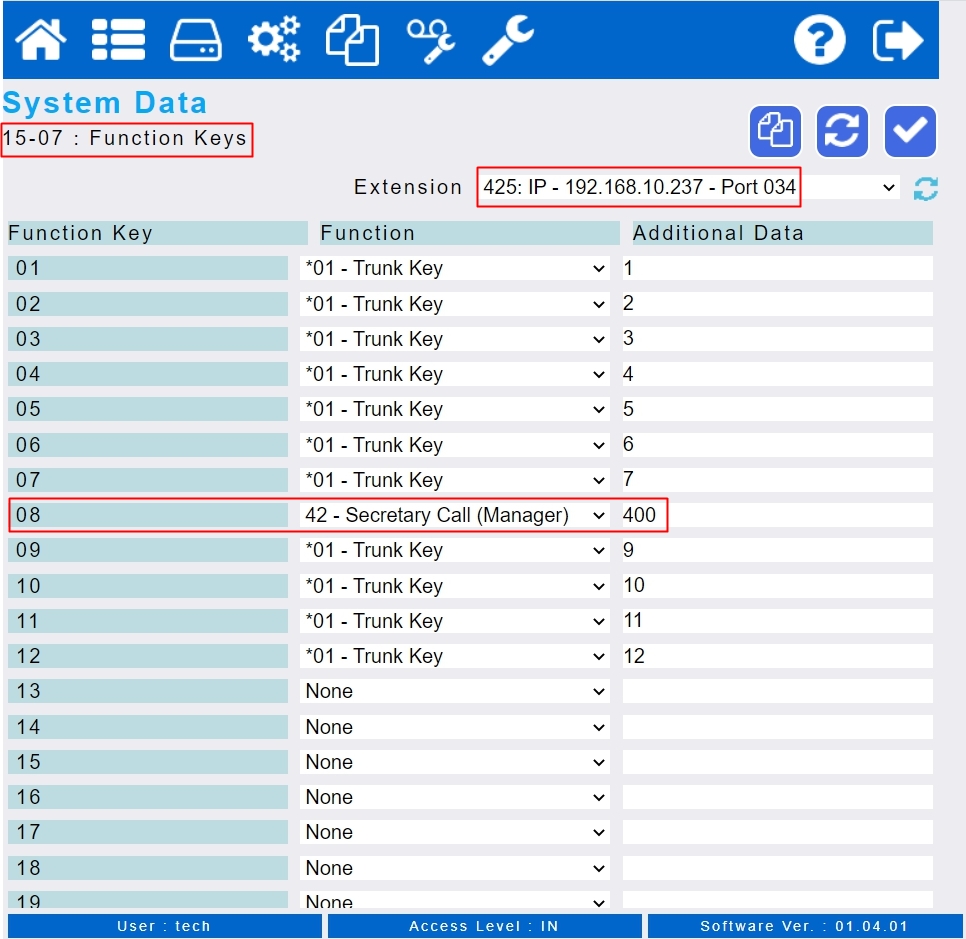Click empty Additional Data field for key 17
The image size is (966, 939).
(777, 832)
